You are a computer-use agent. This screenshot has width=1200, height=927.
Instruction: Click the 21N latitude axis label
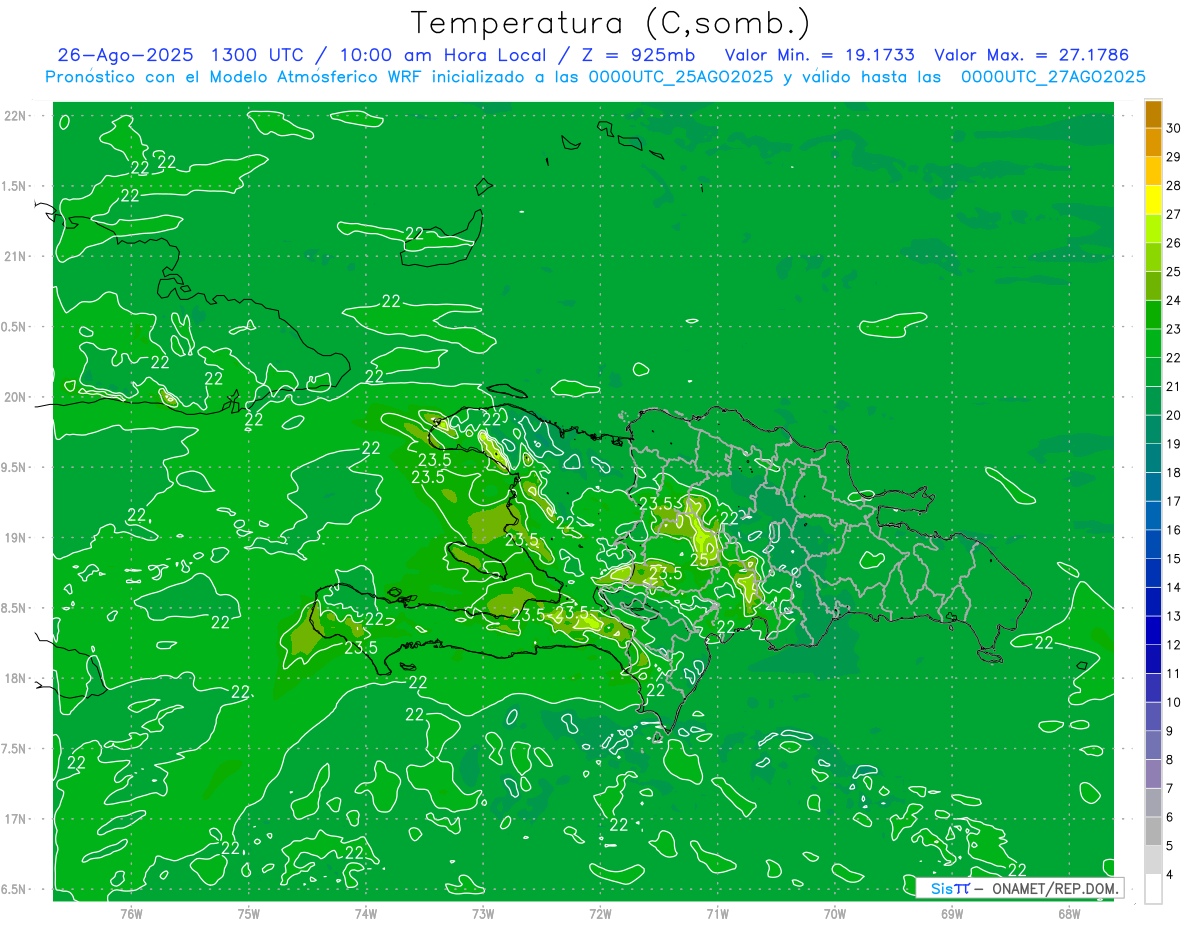15,257
